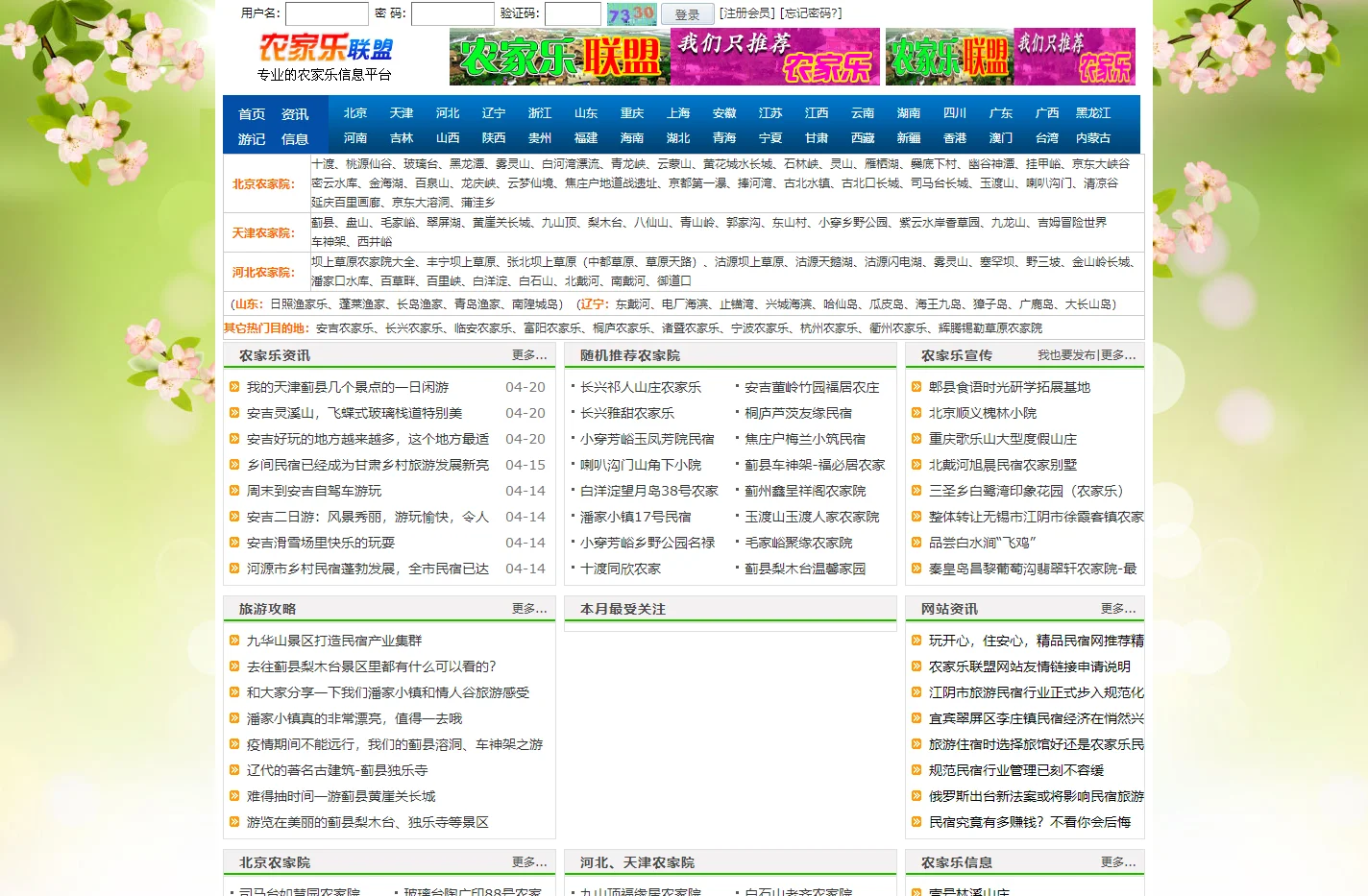The width and height of the screenshot is (1368, 896).
Task: Open news 规范民宿行业管理已刻不容缓
Action: point(1016,770)
